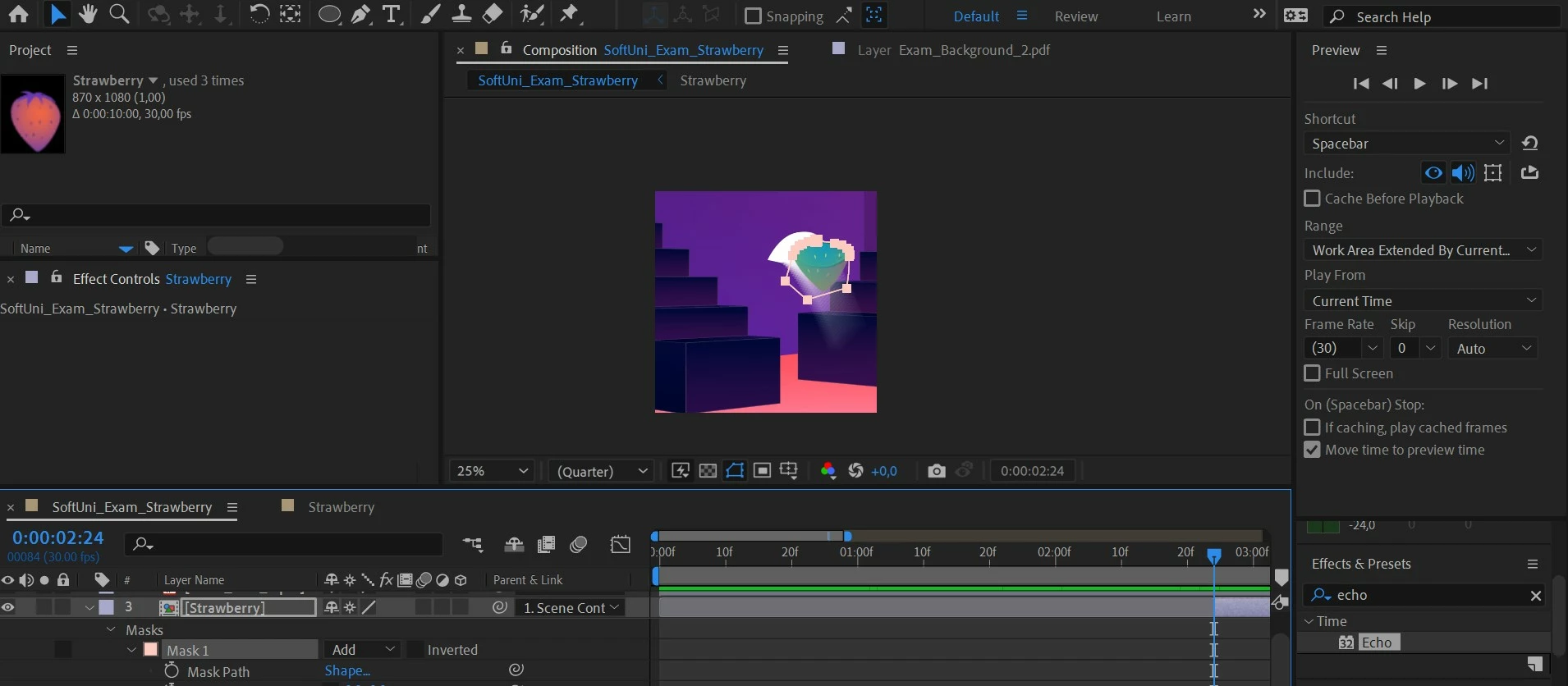The width and height of the screenshot is (1568, 686).
Task: Step to next frame in Preview
Action: click(1450, 84)
